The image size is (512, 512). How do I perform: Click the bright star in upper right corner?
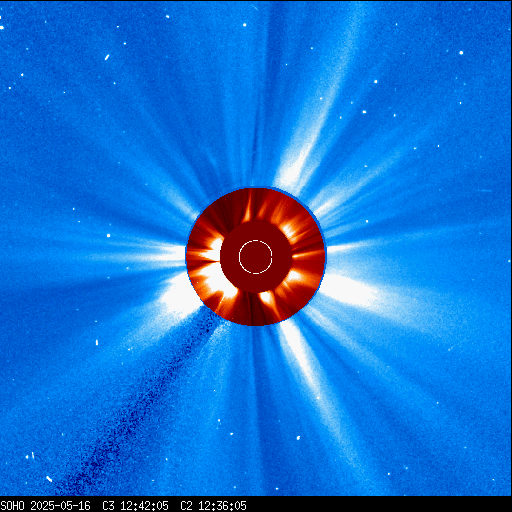(x=461, y=53)
